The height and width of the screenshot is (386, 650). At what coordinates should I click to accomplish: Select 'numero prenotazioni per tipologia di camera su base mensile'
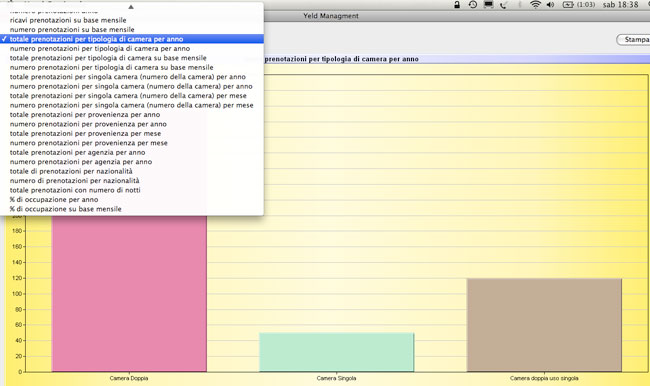coord(132,67)
